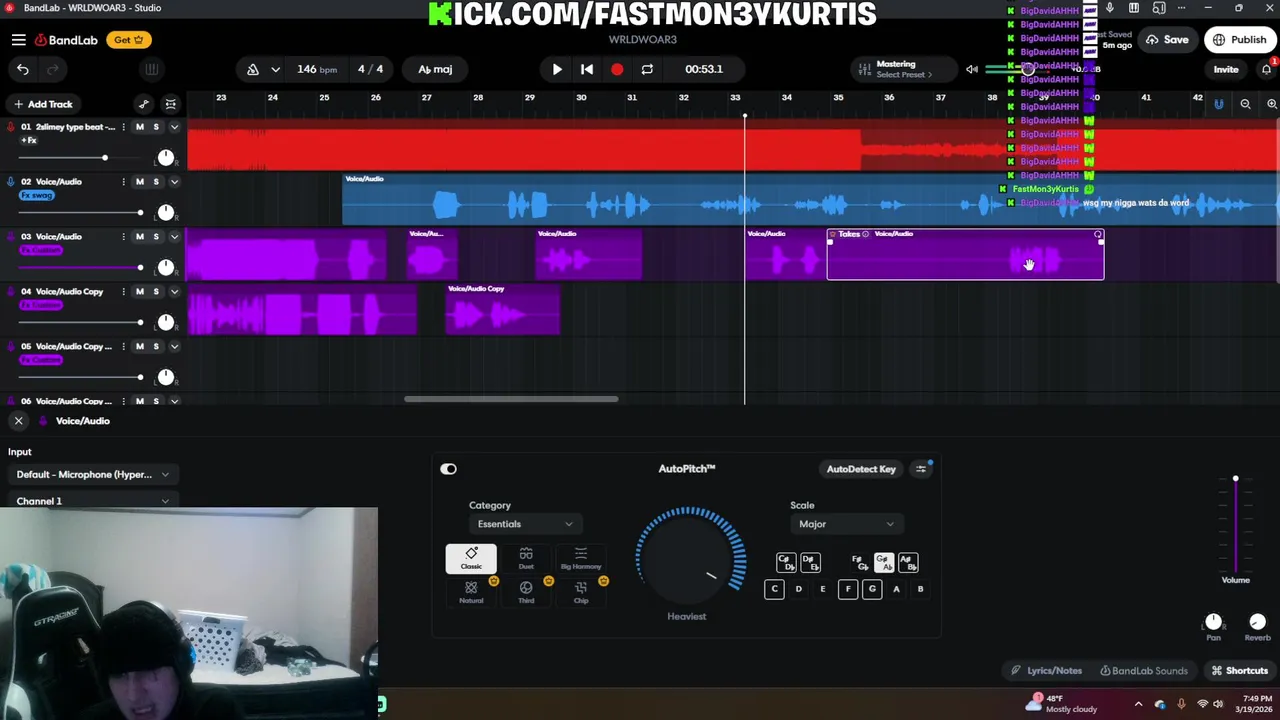Select the Natural AutoPitch preset
The image size is (1280, 720).
pos(471,593)
